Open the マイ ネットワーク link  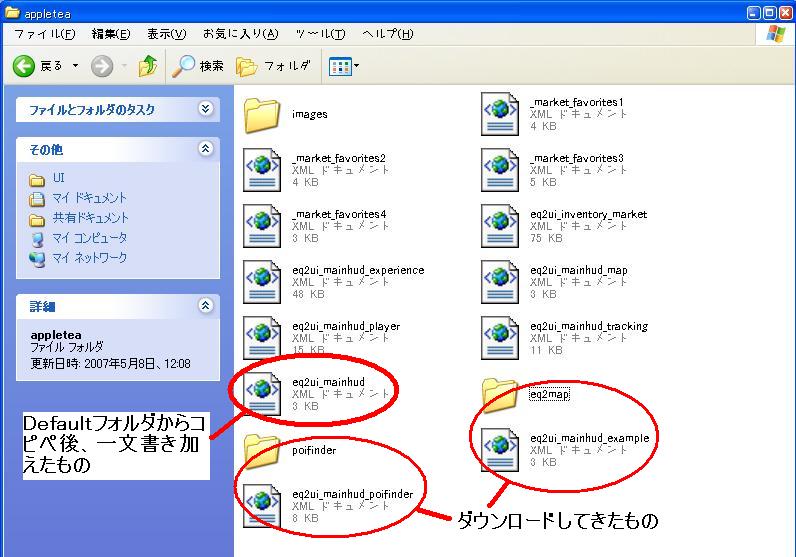click(x=89, y=258)
